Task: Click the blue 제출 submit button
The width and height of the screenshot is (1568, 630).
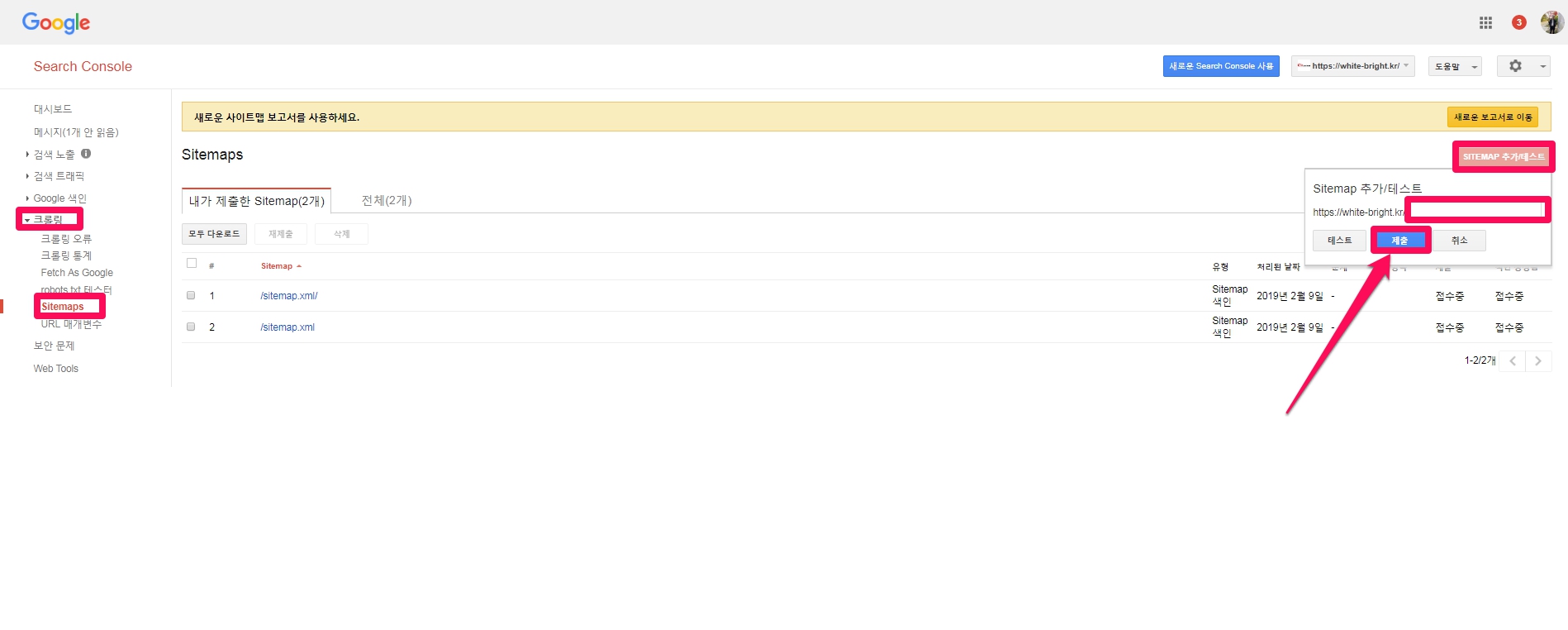Action: pos(1399,241)
